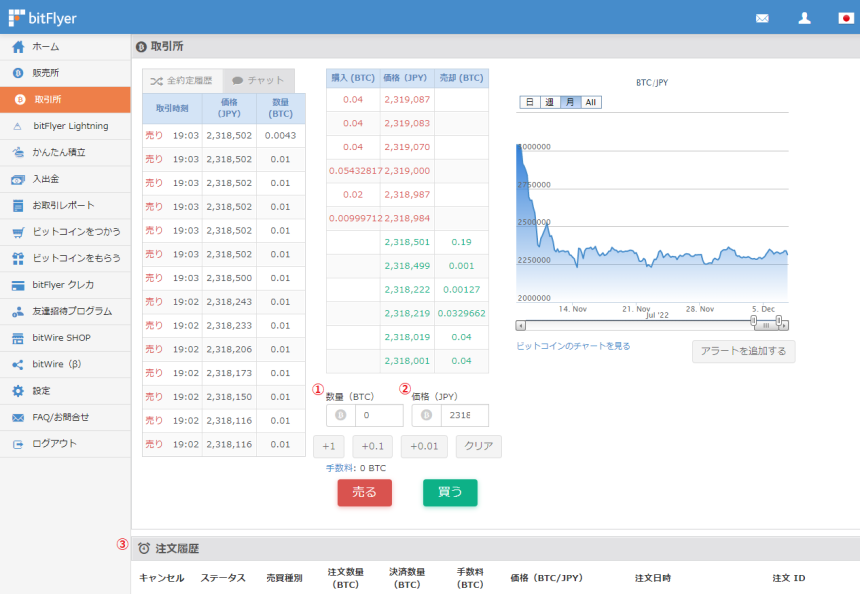Click the アラートを追加する button
The height and width of the screenshot is (594, 860).
tap(743, 351)
